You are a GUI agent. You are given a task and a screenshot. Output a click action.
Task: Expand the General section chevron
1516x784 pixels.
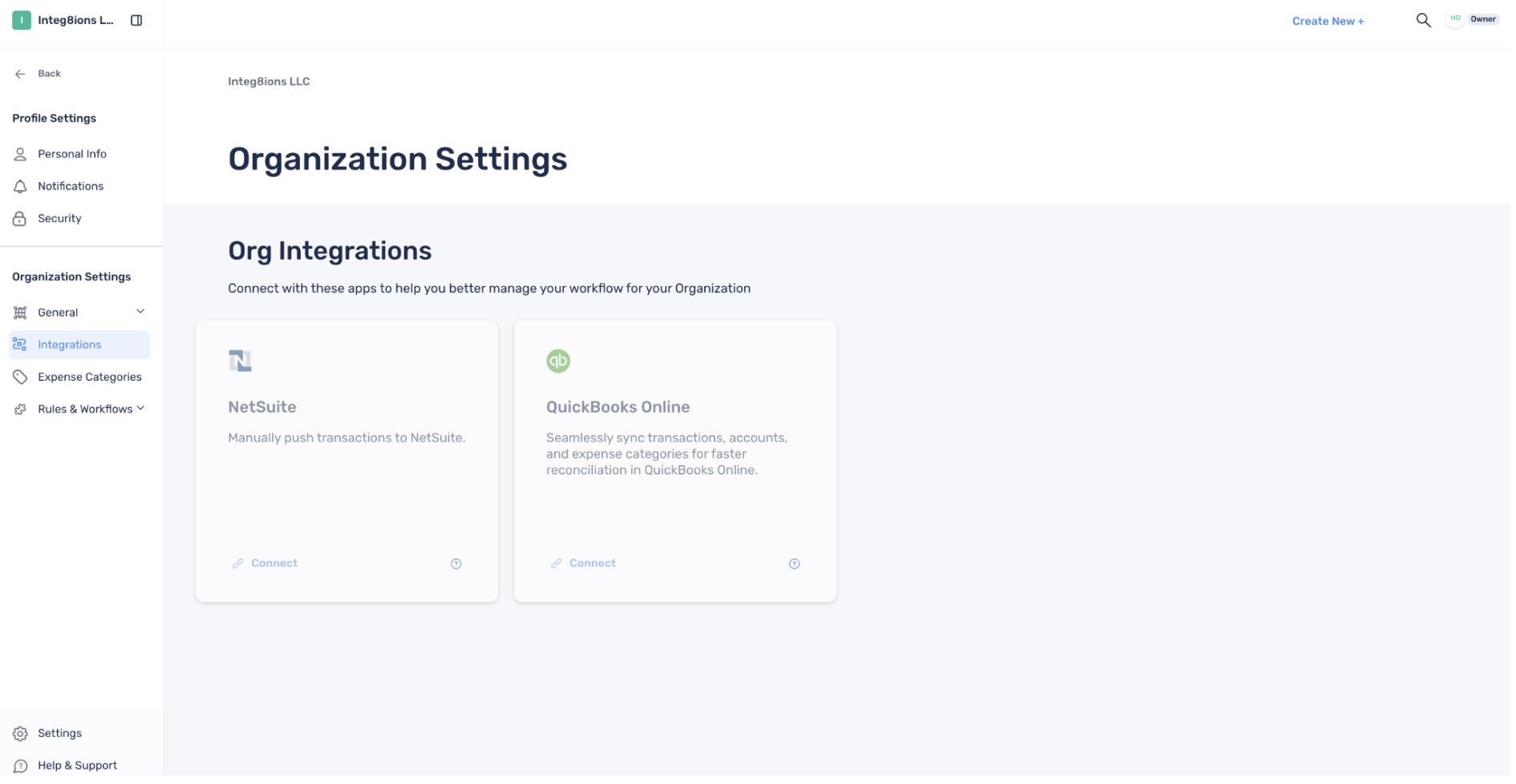[140, 312]
